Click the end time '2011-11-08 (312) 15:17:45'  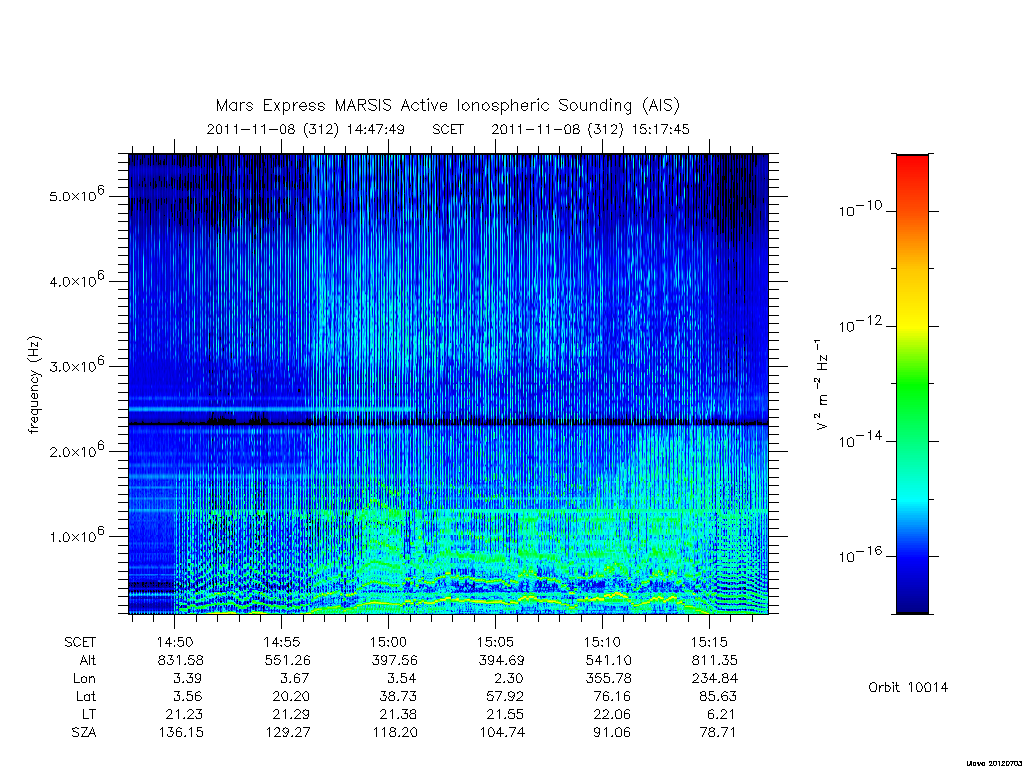coord(590,129)
